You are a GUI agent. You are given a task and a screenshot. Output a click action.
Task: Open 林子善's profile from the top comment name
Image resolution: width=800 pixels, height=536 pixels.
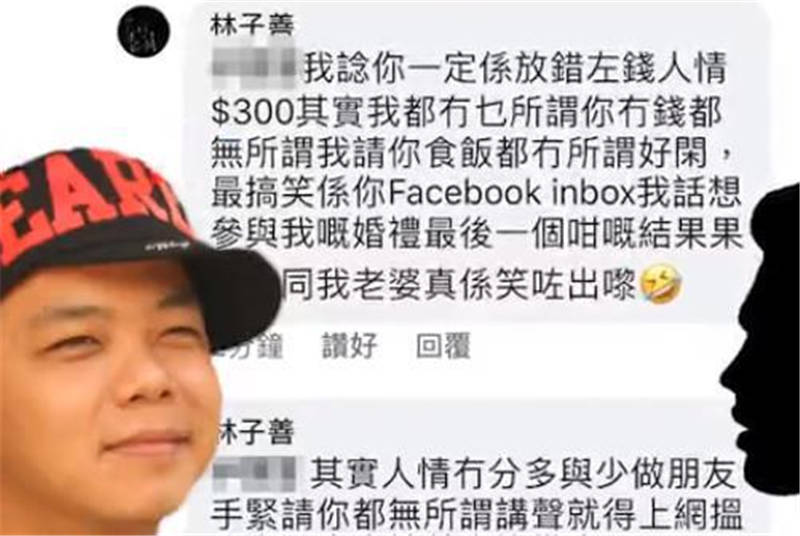click(x=253, y=24)
